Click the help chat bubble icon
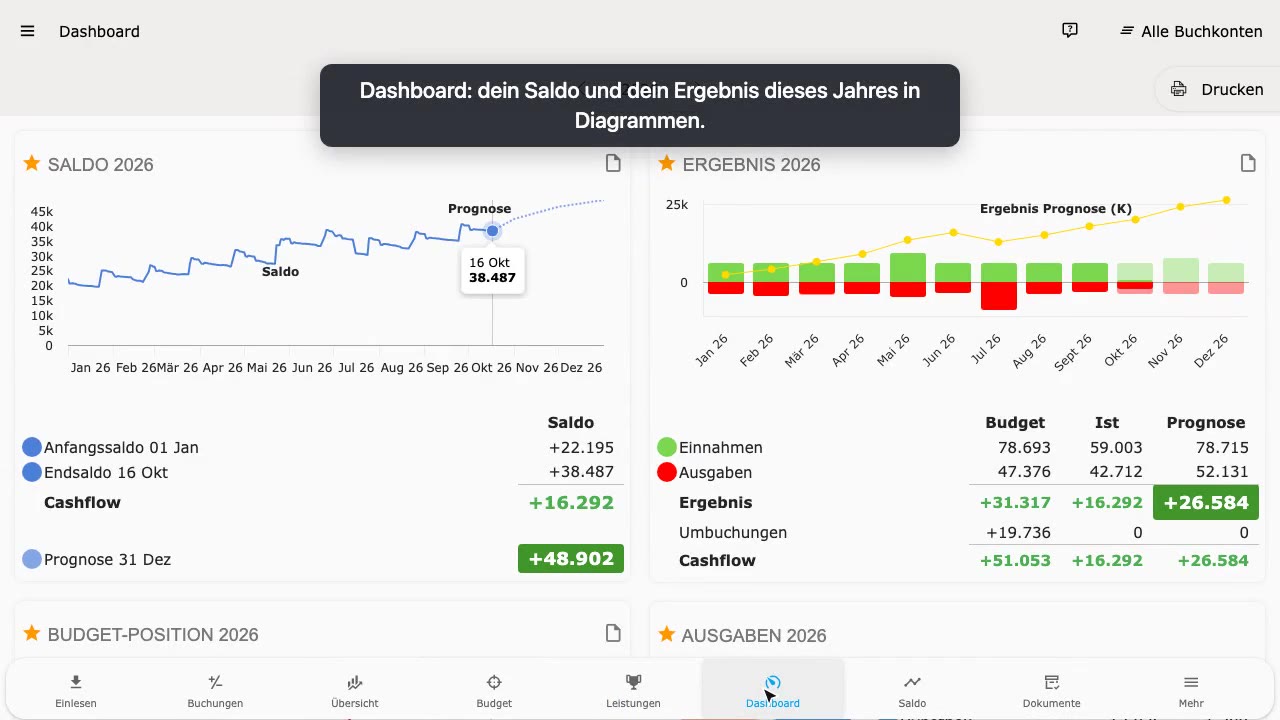The width and height of the screenshot is (1280, 720). 1070,31
